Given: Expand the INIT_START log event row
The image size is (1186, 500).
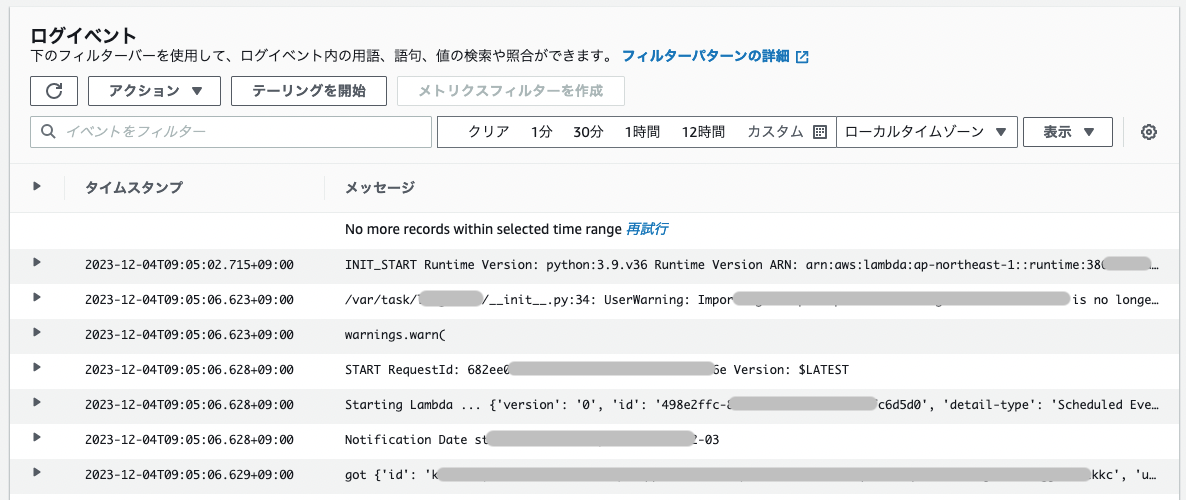Looking at the screenshot, I should point(37,262).
